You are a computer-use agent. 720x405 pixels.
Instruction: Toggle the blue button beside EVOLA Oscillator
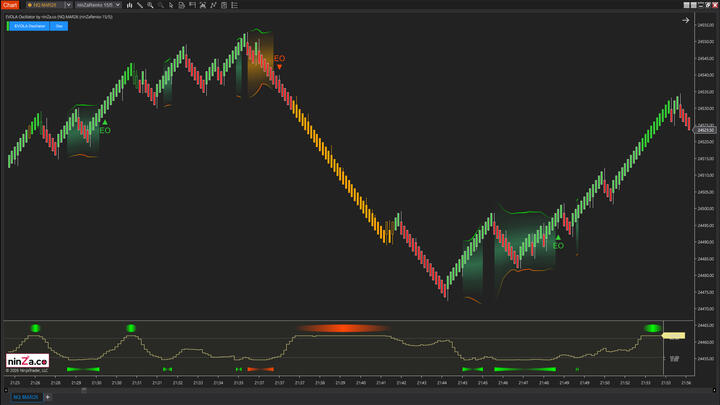59,26
